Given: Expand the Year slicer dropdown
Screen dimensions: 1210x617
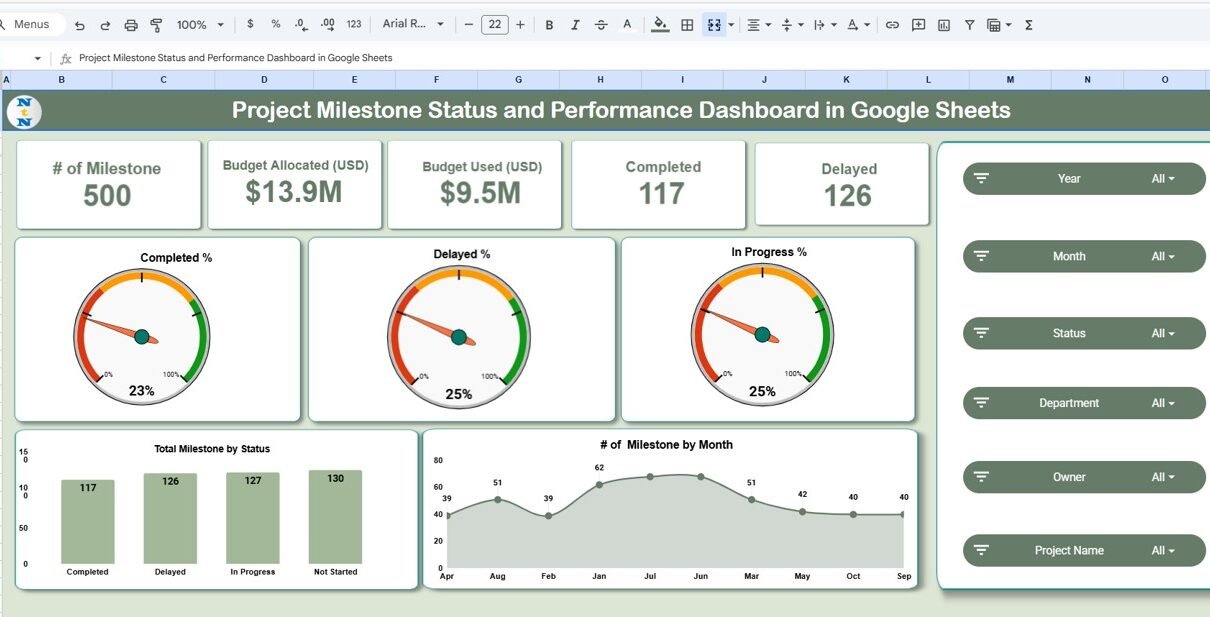Looking at the screenshot, I should (1162, 179).
